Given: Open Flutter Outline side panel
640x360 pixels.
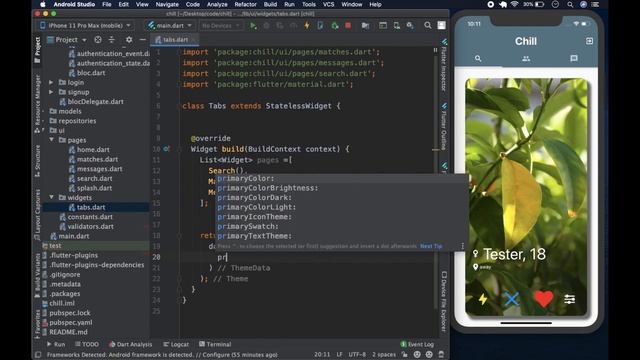Looking at the screenshot, I should (x=444, y=127).
